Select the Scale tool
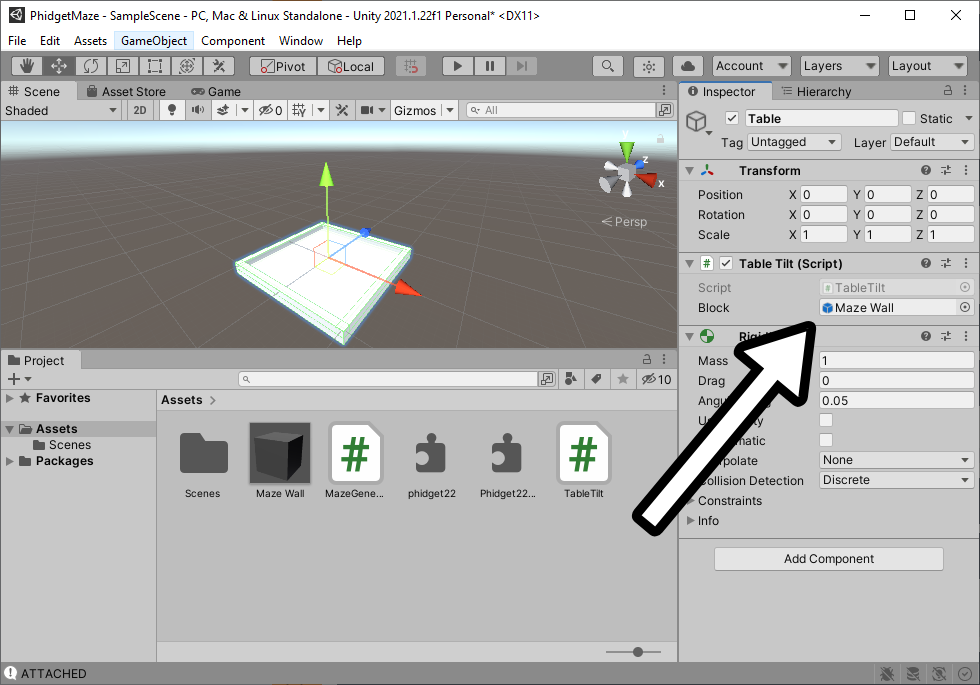 [x=122, y=66]
